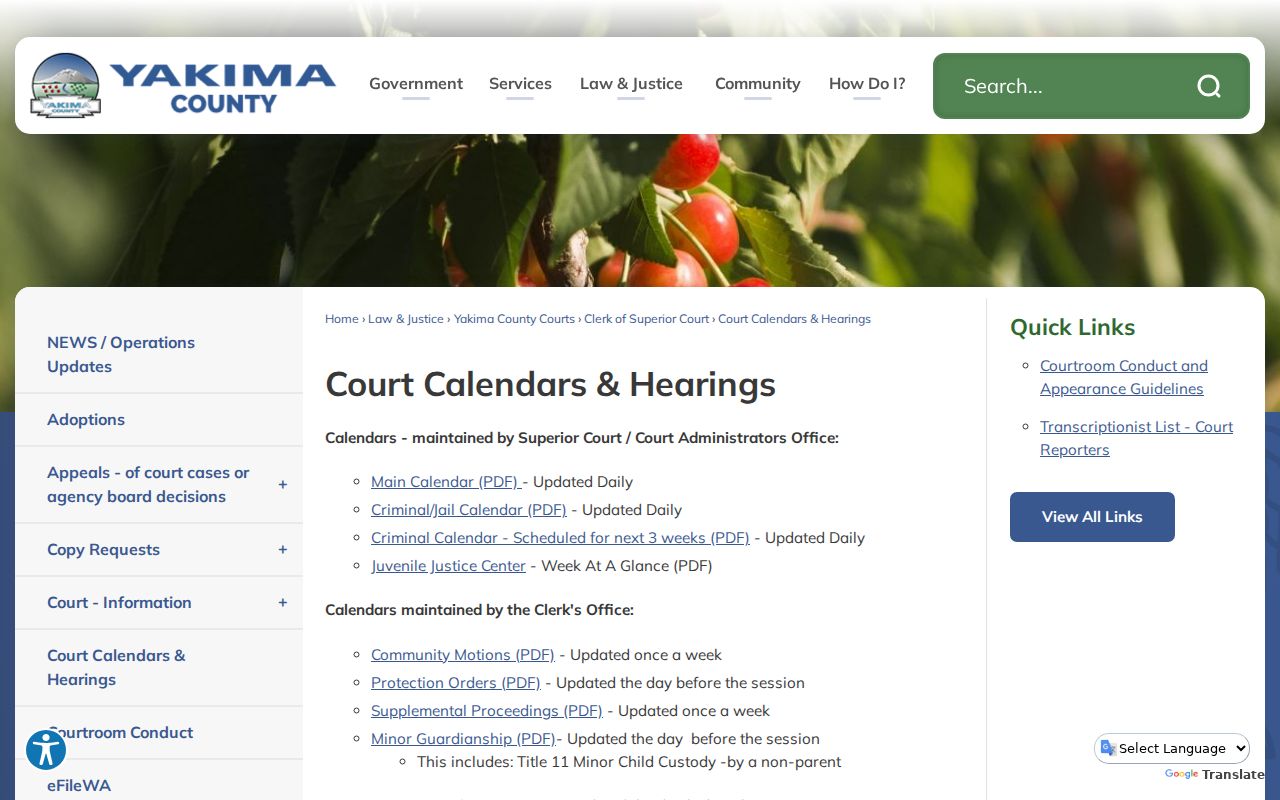Open Main Calendar (PDF) link

click(446, 482)
